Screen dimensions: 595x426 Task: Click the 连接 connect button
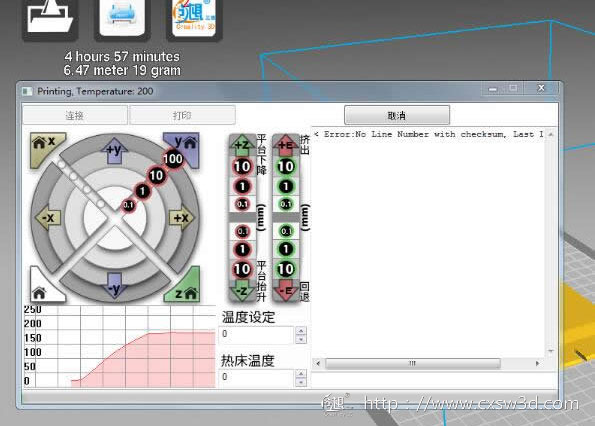(x=75, y=115)
